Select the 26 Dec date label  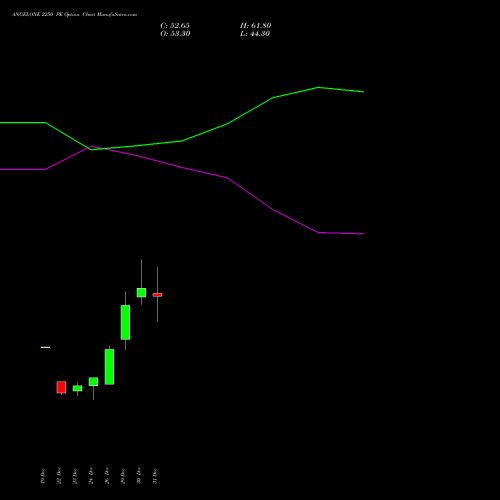point(107,476)
